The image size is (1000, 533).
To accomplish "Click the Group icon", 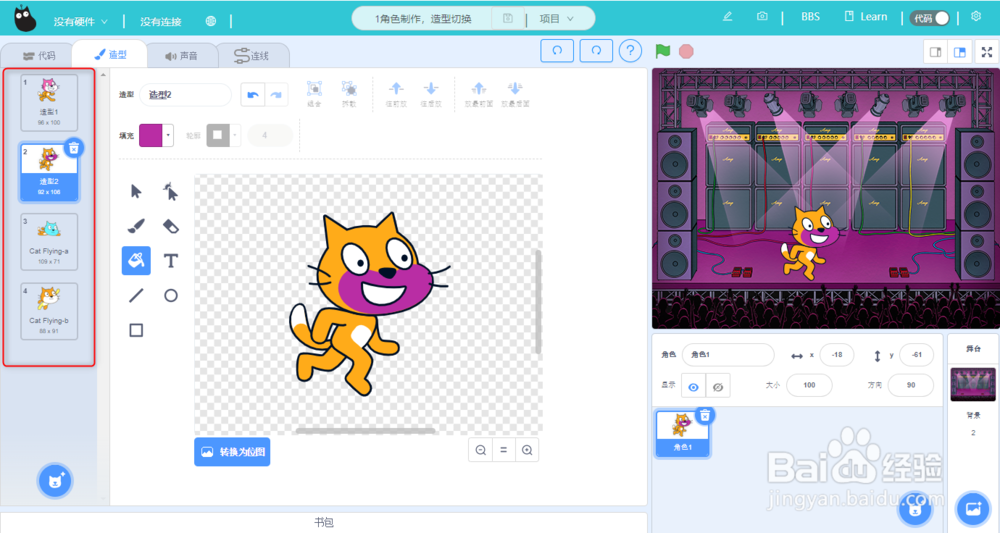I will tap(314, 94).
